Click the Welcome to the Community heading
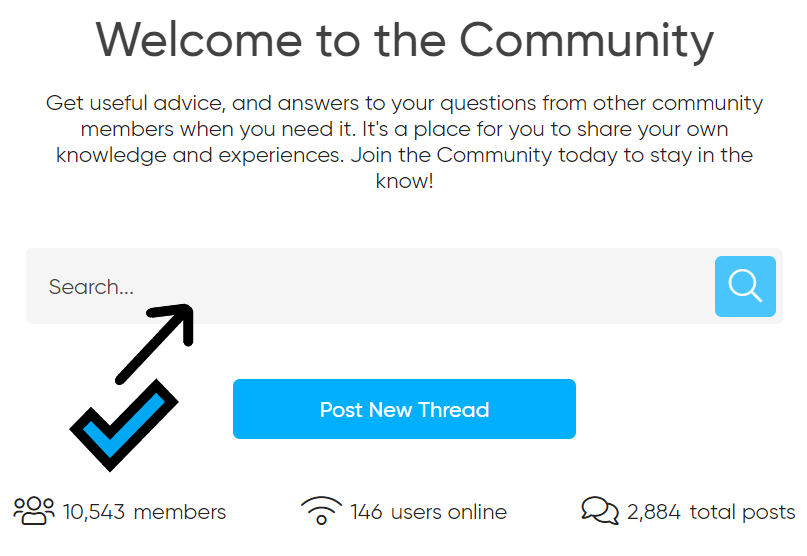 point(405,41)
